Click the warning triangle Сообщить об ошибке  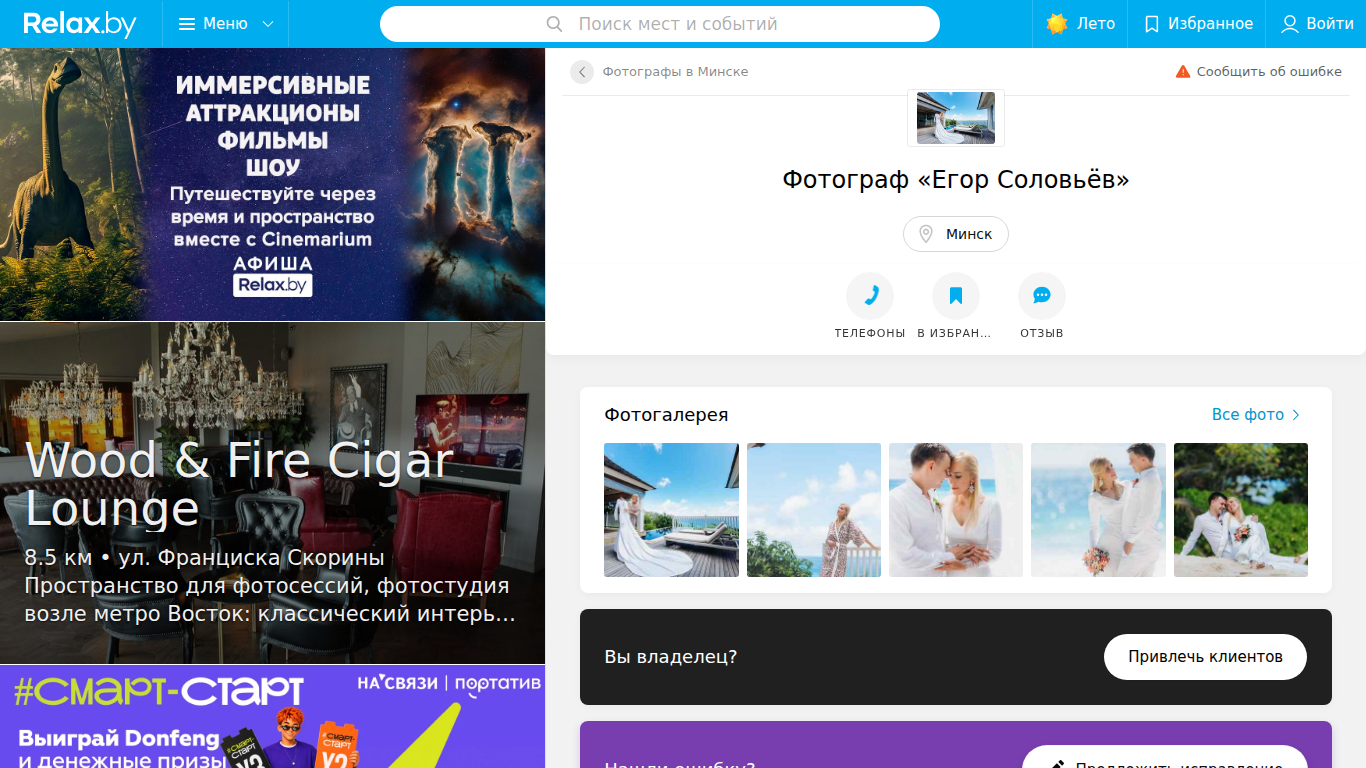[1183, 72]
